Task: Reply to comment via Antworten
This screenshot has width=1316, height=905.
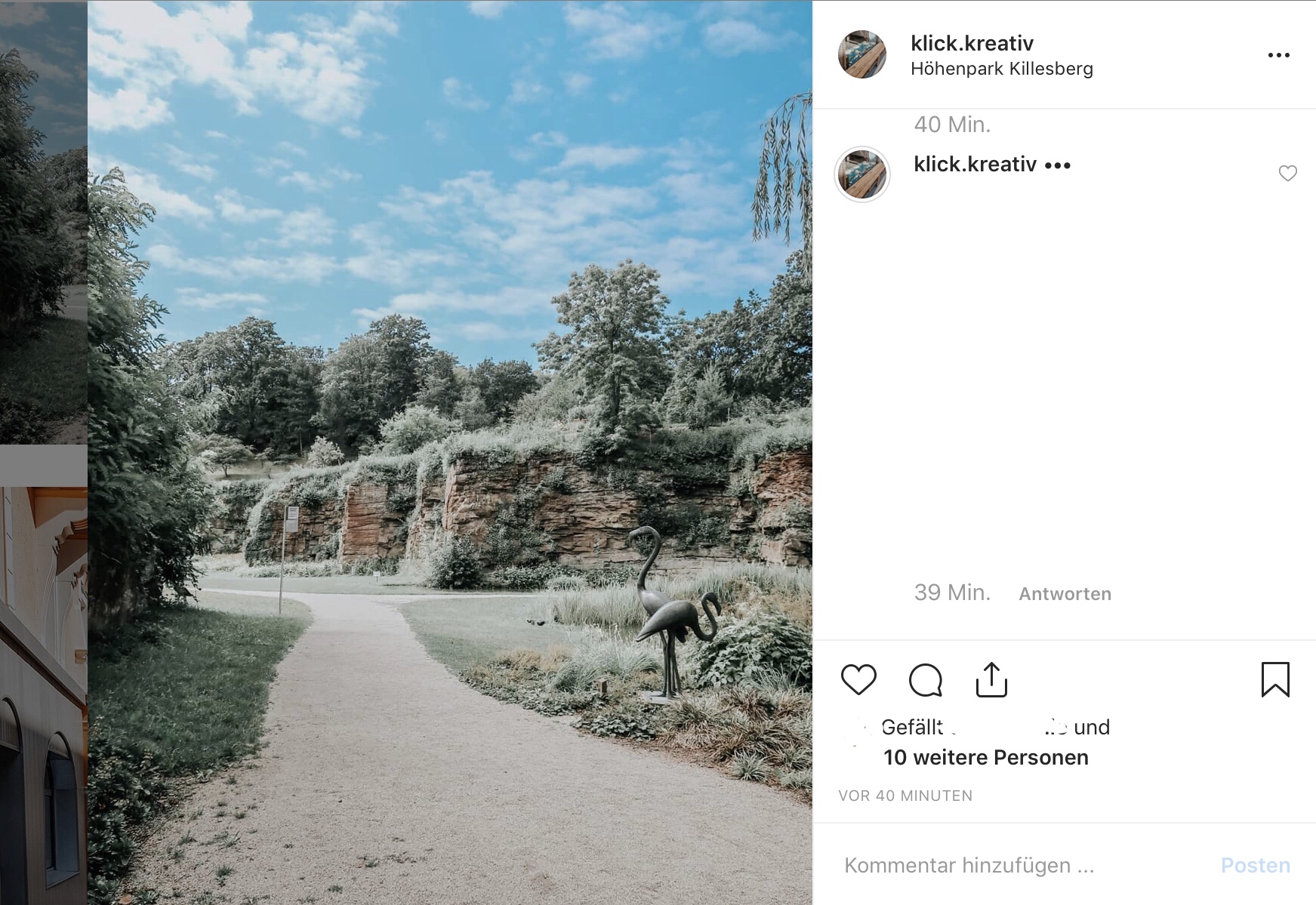Action: pyautogui.click(x=1065, y=594)
